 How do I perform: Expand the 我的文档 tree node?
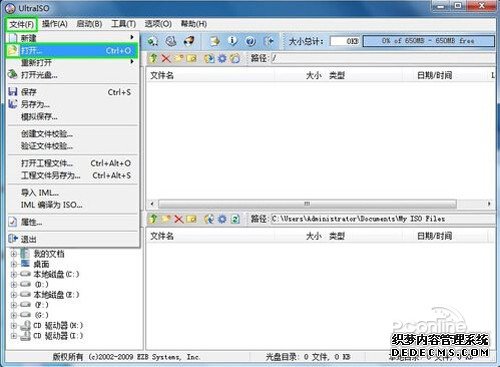(14, 254)
